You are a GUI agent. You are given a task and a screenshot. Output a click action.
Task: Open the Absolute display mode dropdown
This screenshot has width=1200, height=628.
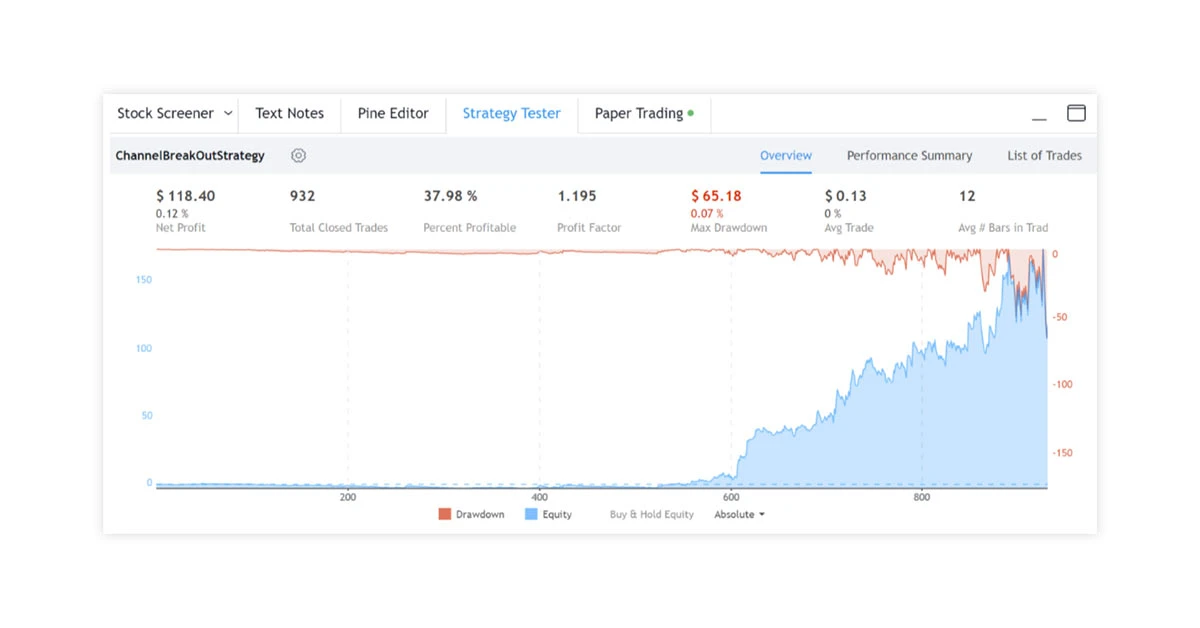738,514
